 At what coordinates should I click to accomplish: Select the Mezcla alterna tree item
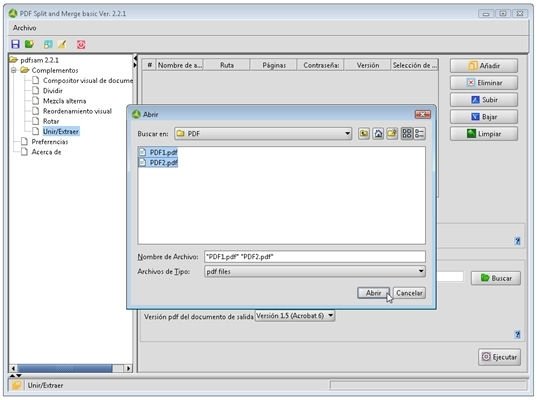(x=64, y=101)
